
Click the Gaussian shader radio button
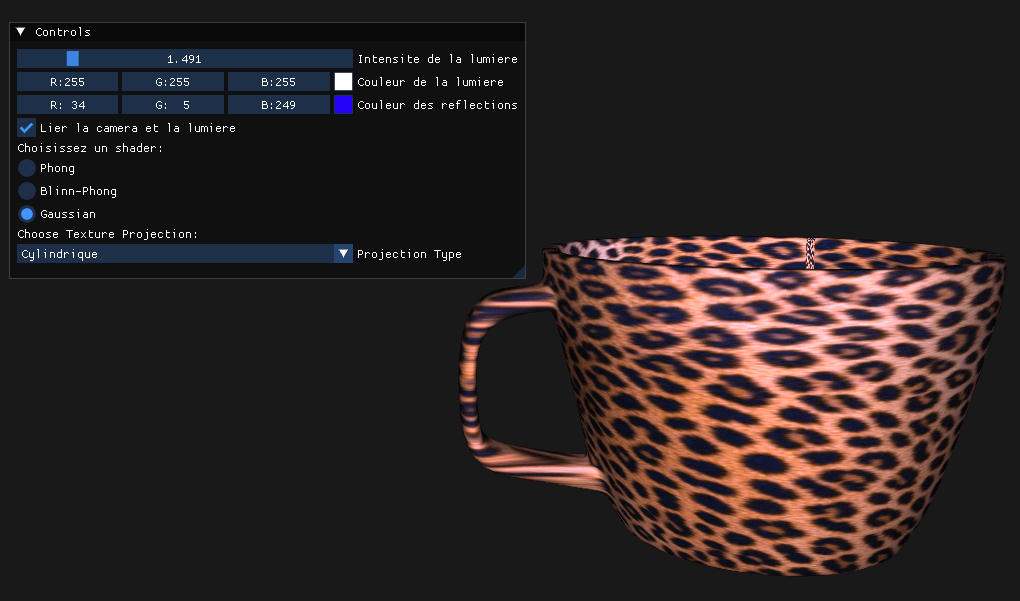(x=27, y=214)
